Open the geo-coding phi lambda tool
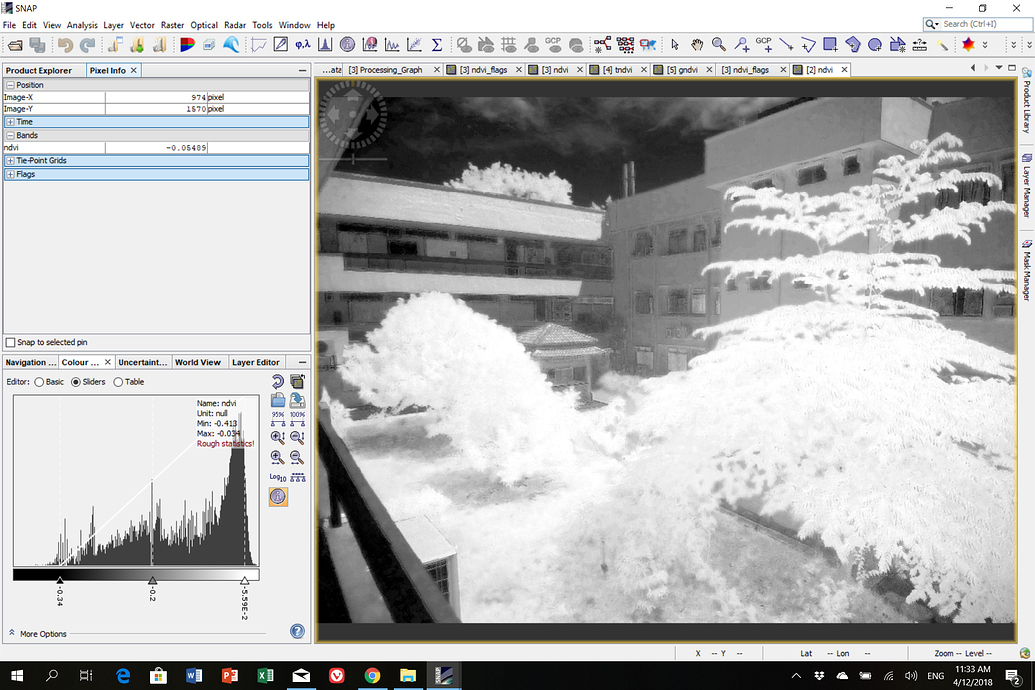 (x=302, y=44)
